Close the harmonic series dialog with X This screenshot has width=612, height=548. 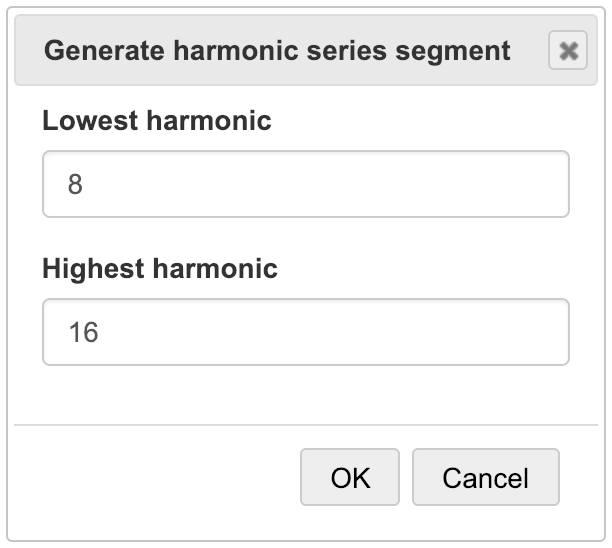pos(568,51)
